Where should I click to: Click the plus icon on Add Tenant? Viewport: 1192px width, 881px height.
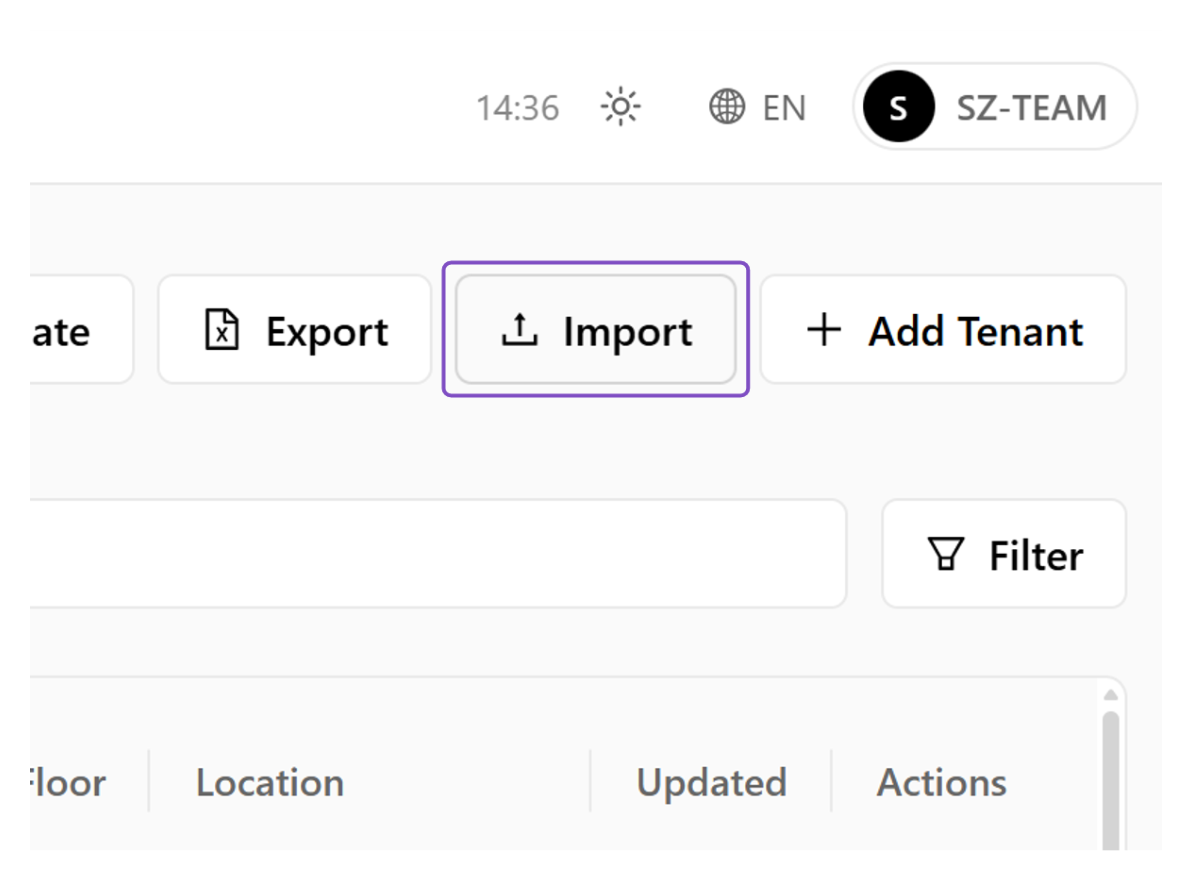[x=823, y=330]
